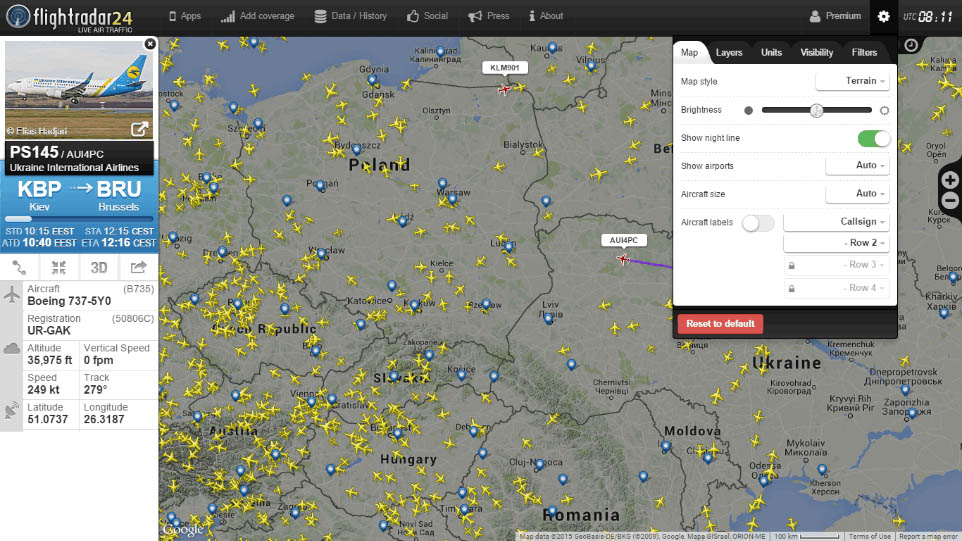The height and width of the screenshot is (541, 962).
Task: Click the flight progress bar
Action: (79, 218)
